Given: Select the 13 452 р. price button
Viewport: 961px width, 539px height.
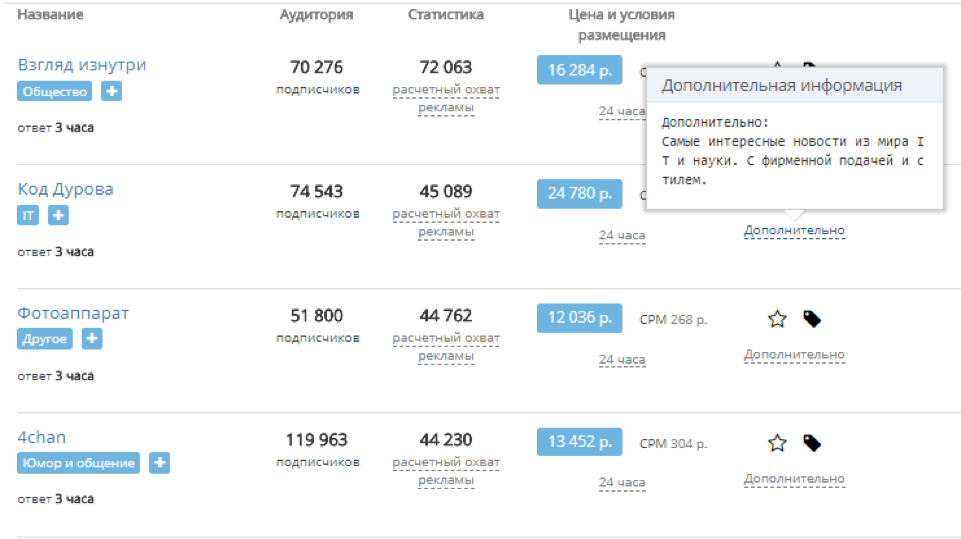Looking at the screenshot, I should pyautogui.click(x=579, y=442).
